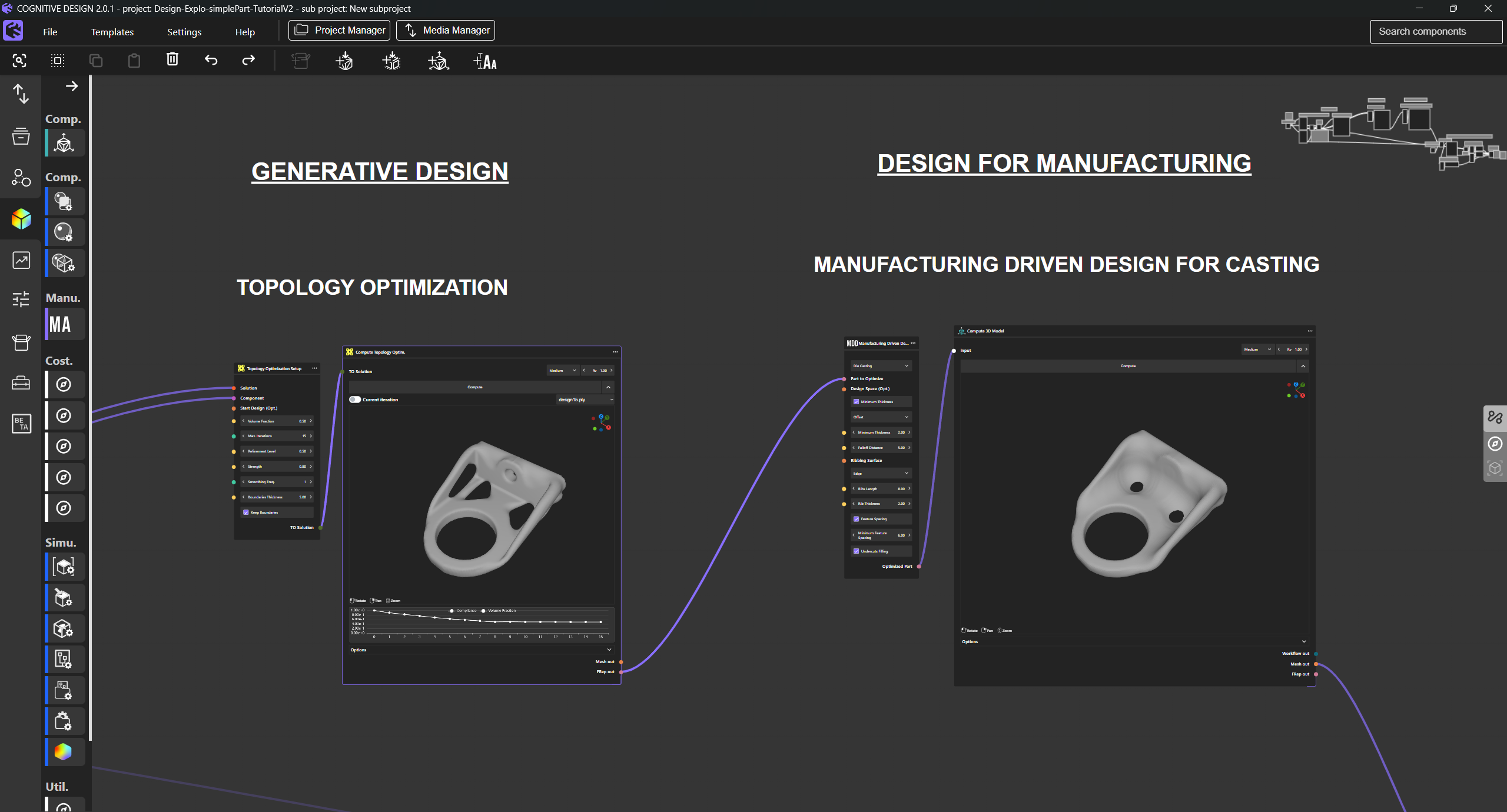The image size is (1507, 812).
Task: Click the link nodes icon on right edge
Action: pos(1495,418)
